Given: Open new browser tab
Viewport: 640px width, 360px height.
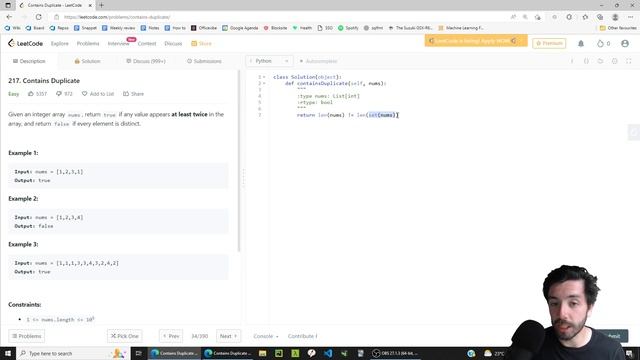Looking at the screenshot, I should (101, 5).
